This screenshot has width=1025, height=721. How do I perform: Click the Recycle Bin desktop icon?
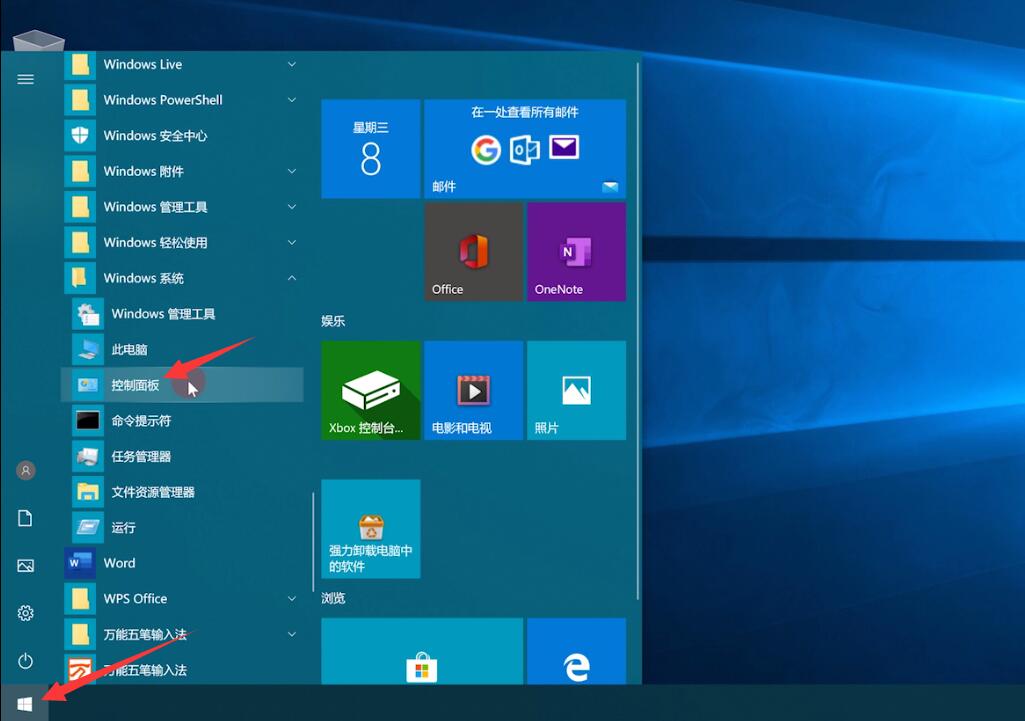coord(39,41)
